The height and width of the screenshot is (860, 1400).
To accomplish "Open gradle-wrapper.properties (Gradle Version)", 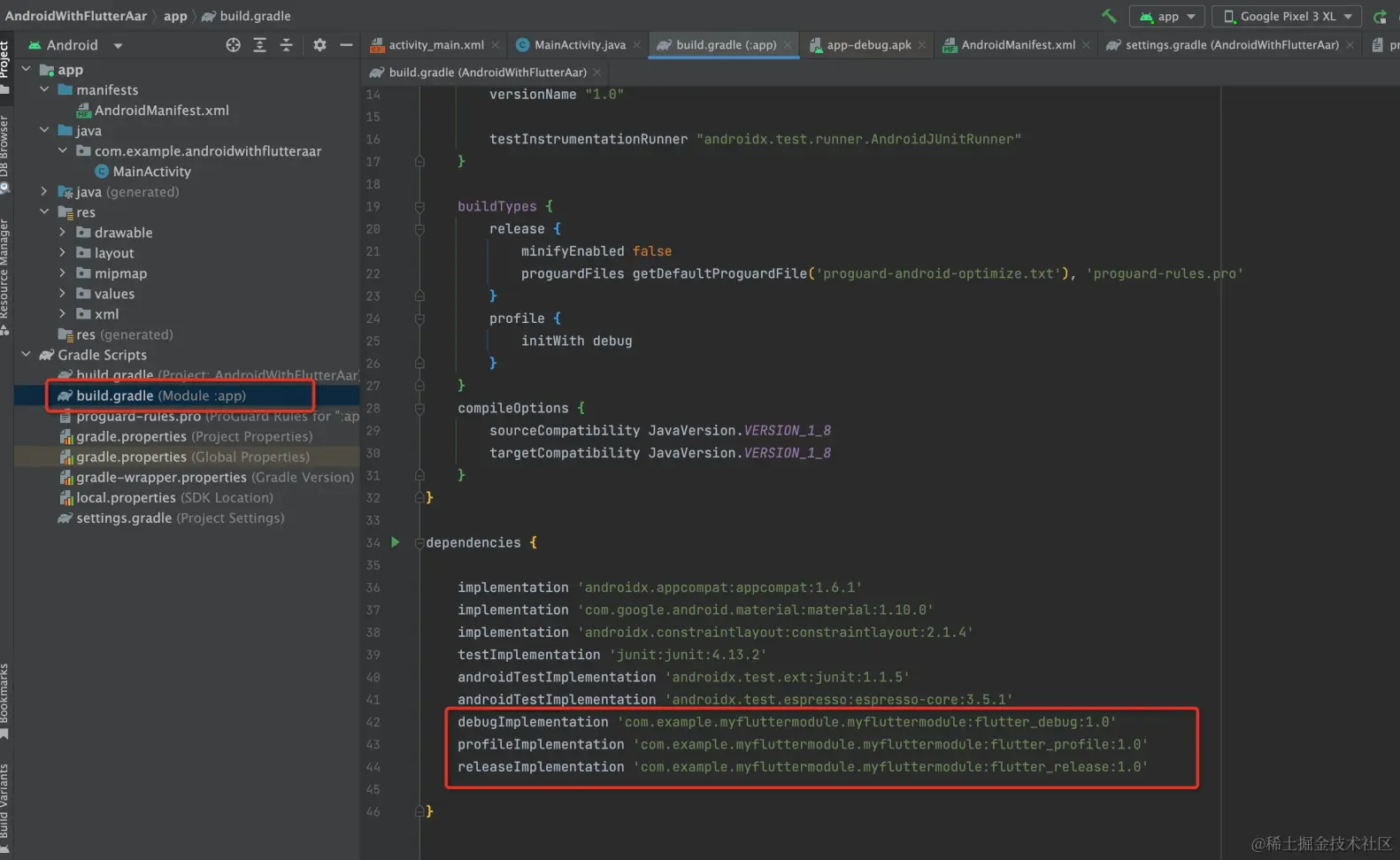I will click(x=206, y=477).
